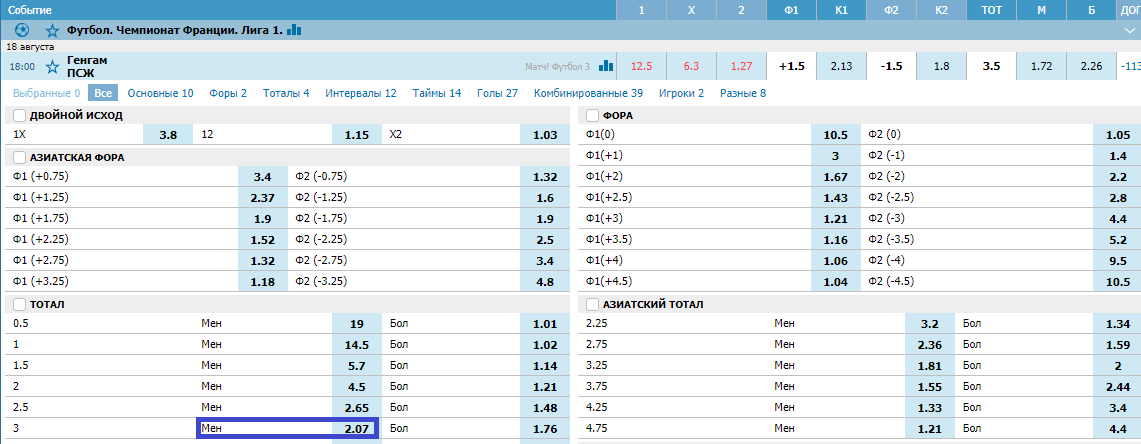Open the Интервалы 12 tab
The image size is (1141, 444).
[361, 93]
